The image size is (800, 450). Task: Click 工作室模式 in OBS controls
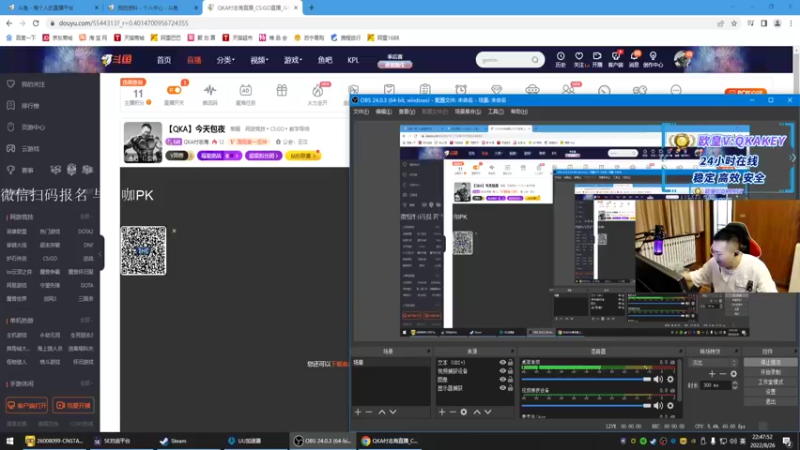pyautogui.click(x=770, y=382)
